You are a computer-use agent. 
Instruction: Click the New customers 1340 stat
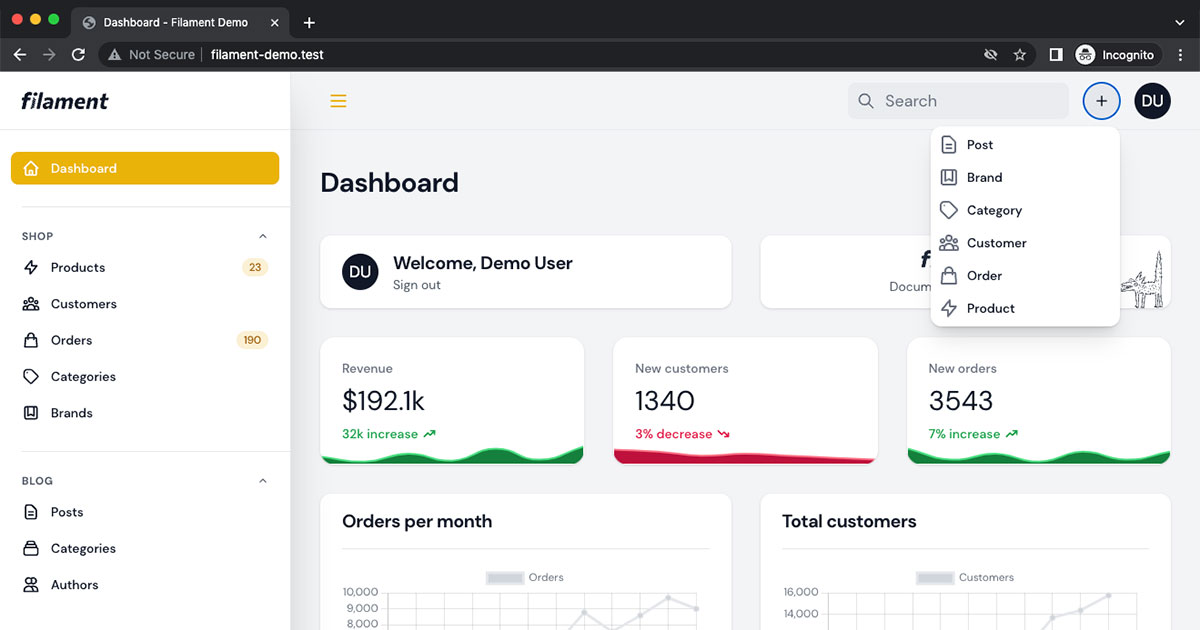click(745, 401)
